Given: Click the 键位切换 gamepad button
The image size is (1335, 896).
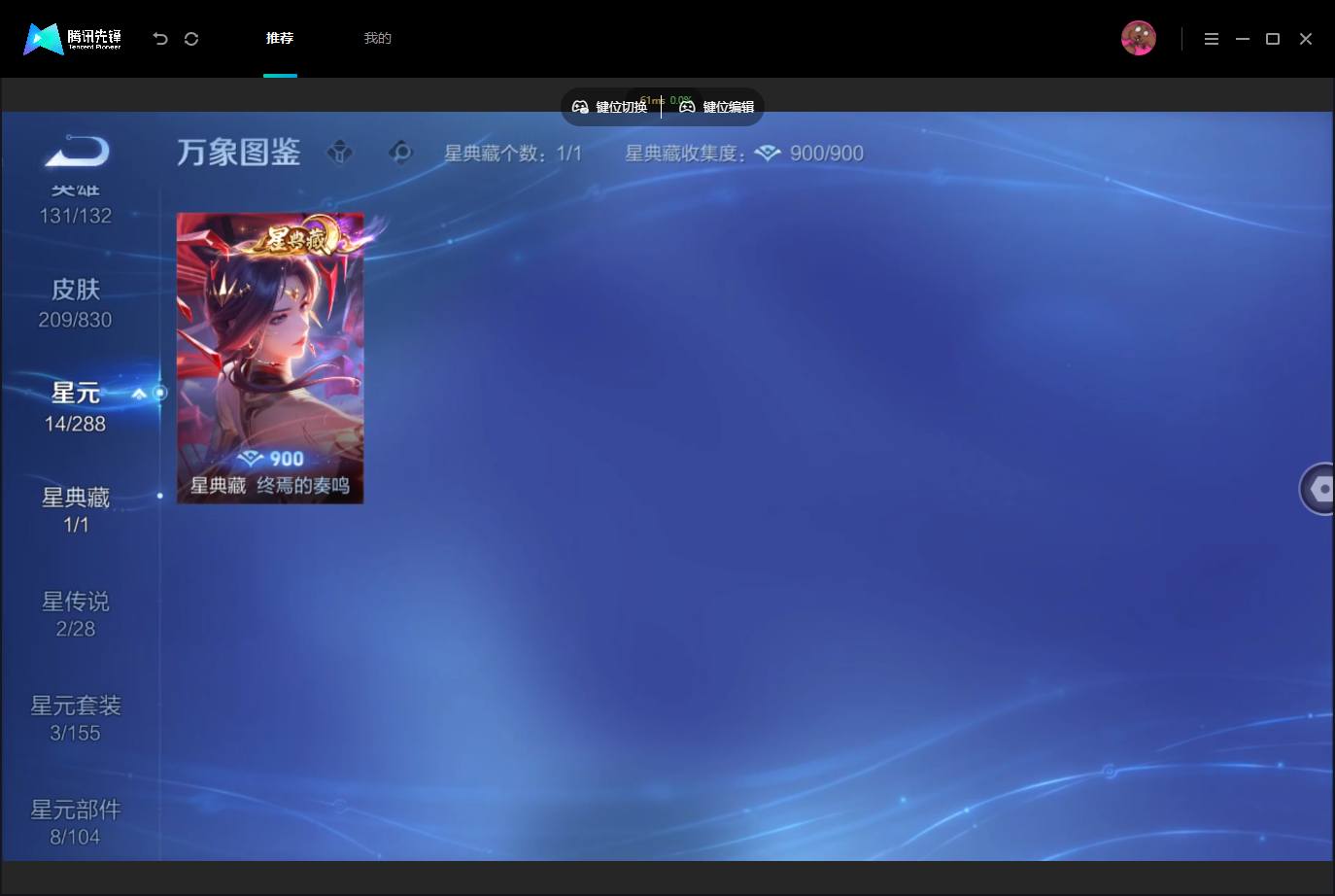Looking at the screenshot, I should click(609, 107).
